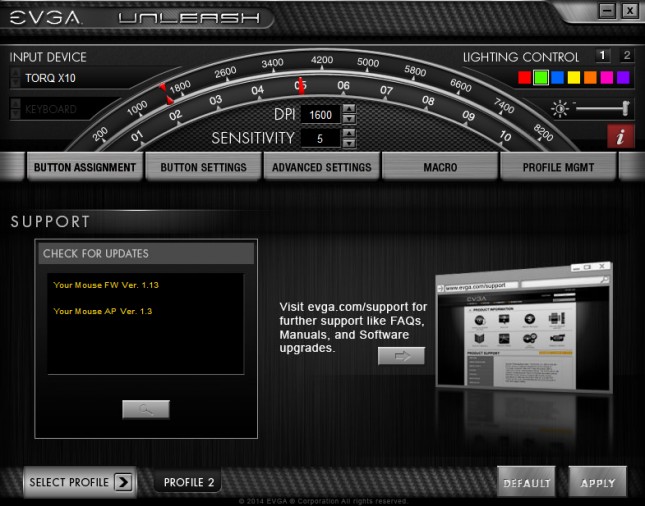Viewport: 645px width, 506px height.
Task: Click the magnifier check-for-updates button
Action: coord(146,409)
